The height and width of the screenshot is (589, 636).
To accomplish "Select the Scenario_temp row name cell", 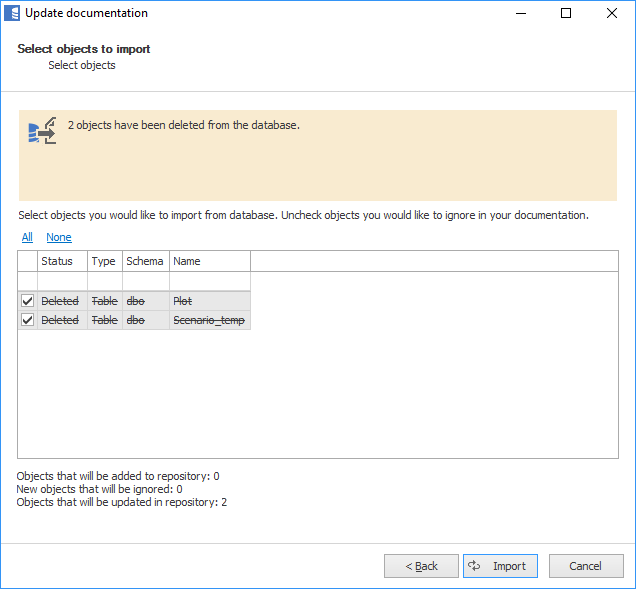I will click(209, 320).
